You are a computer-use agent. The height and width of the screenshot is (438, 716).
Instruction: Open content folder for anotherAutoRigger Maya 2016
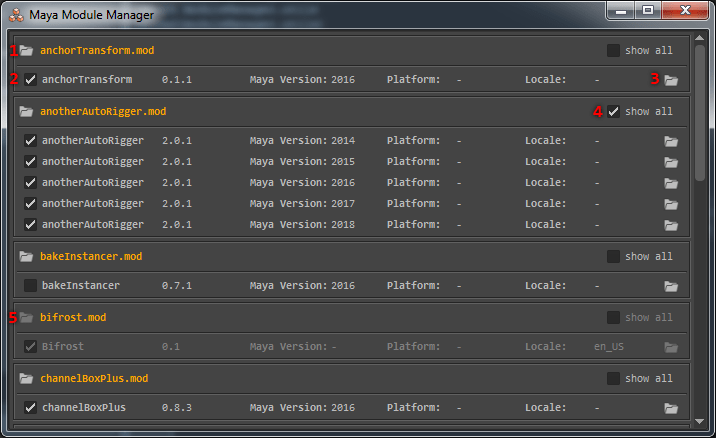coord(671,183)
